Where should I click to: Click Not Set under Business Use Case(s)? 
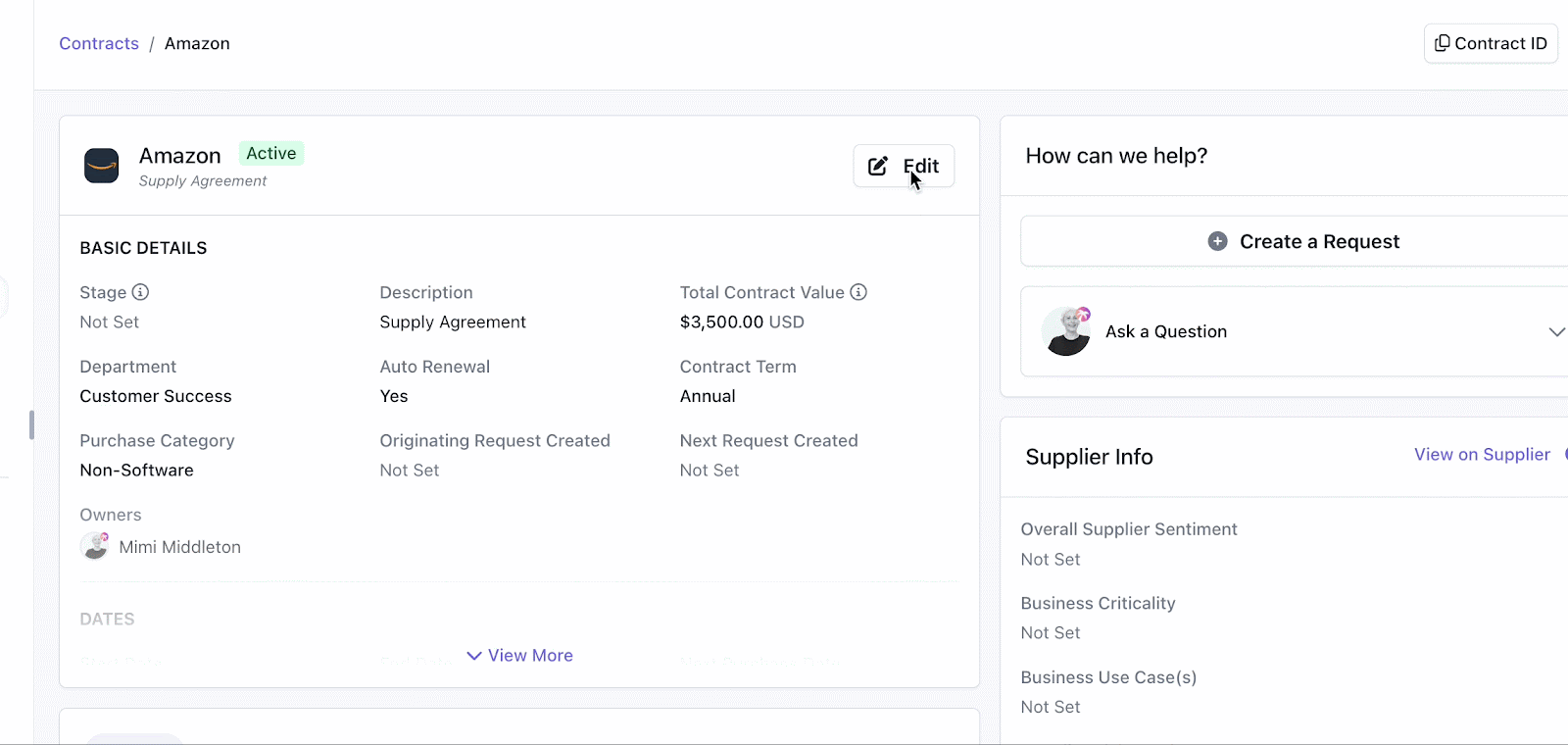point(1051,707)
